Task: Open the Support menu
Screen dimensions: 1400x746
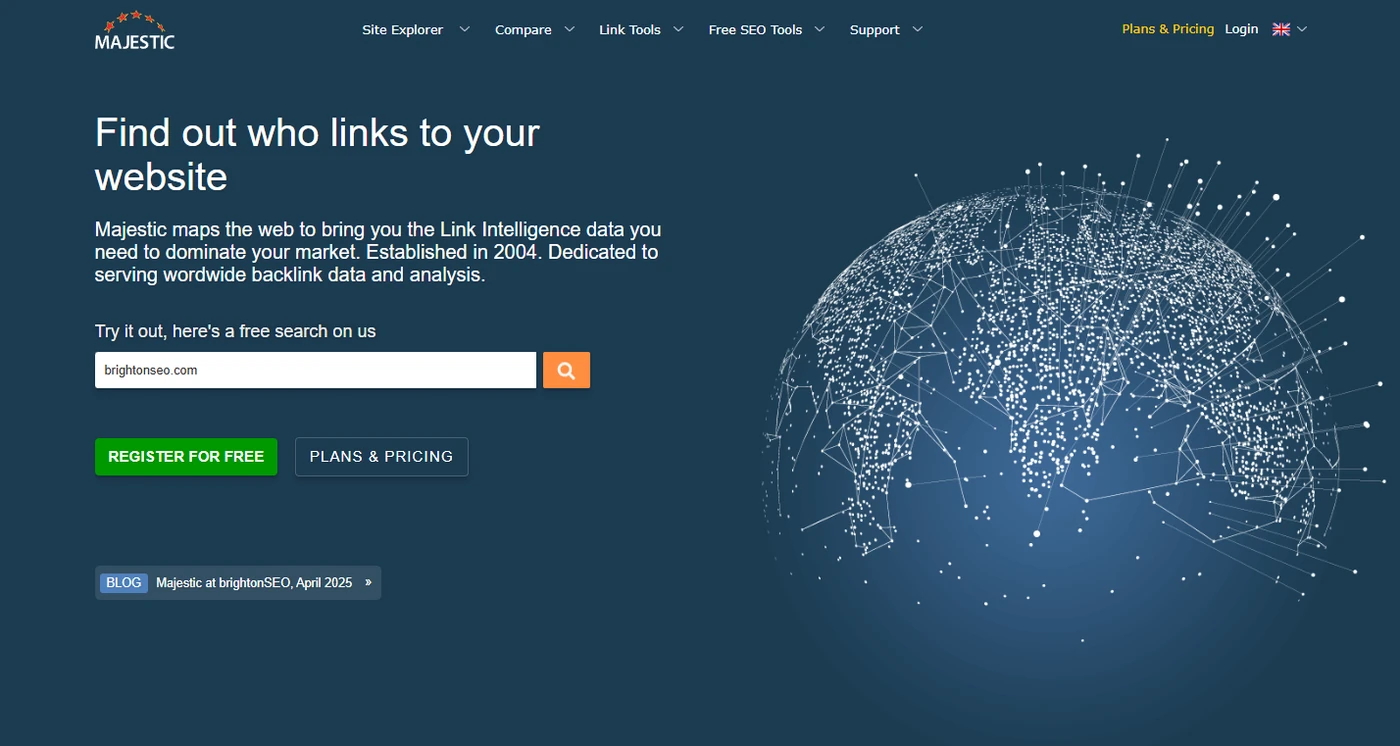Action: 875,30
